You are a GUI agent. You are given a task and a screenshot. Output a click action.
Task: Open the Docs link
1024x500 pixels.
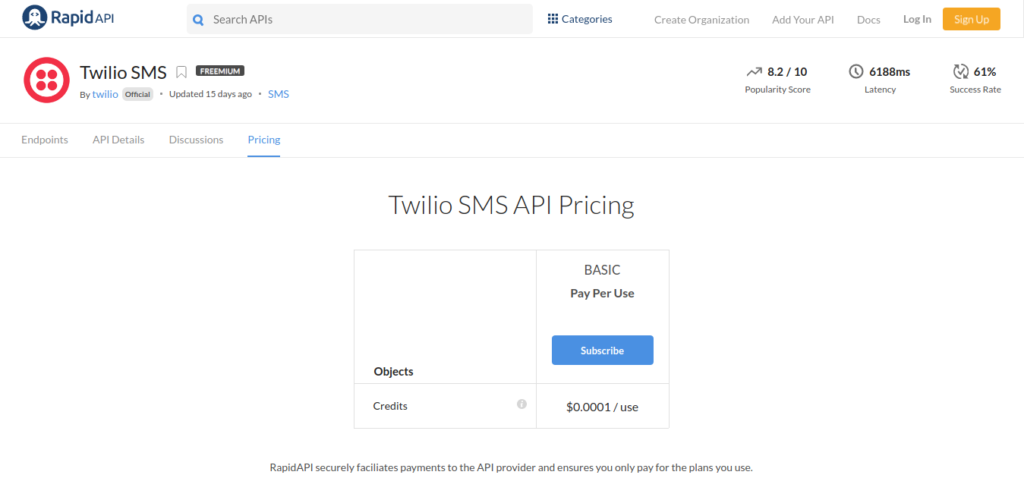(869, 20)
